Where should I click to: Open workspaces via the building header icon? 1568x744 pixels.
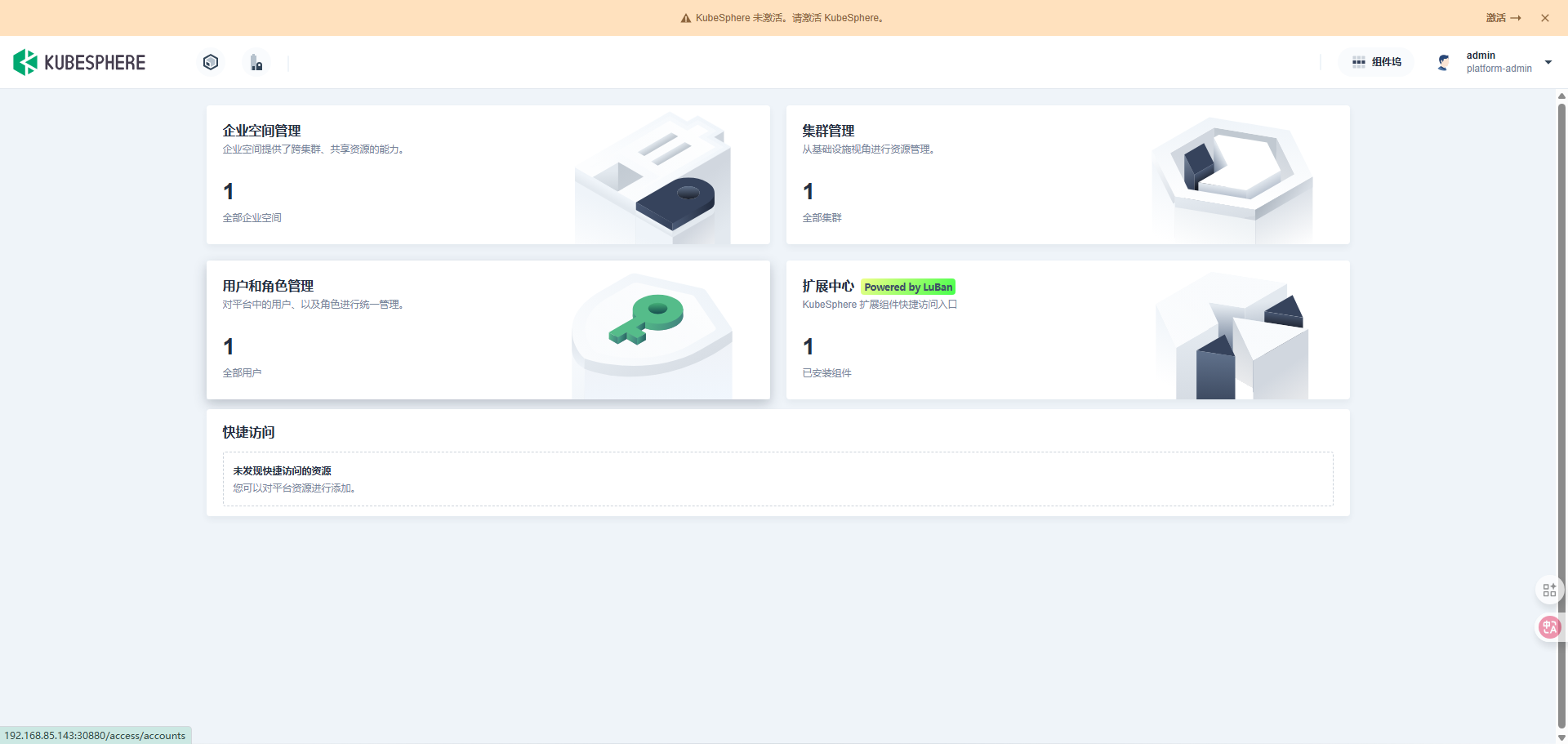[256, 62]
